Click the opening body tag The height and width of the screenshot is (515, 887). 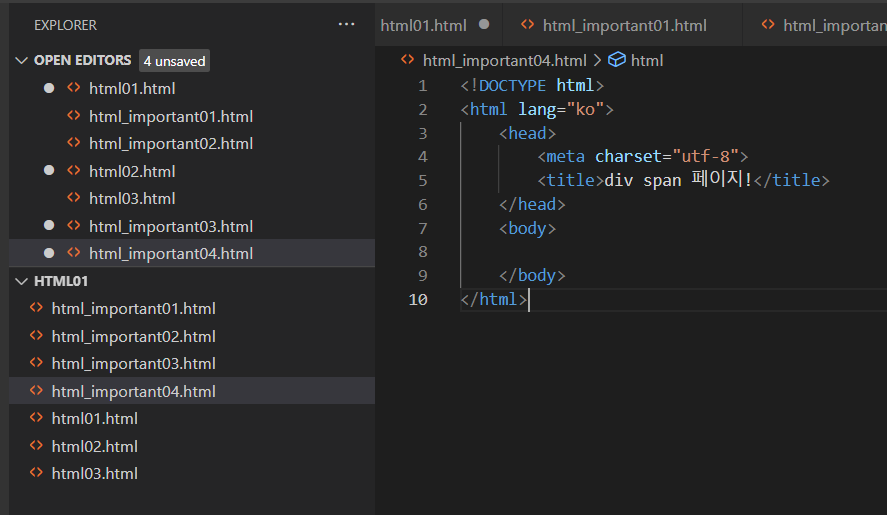(x=527, y=228)
